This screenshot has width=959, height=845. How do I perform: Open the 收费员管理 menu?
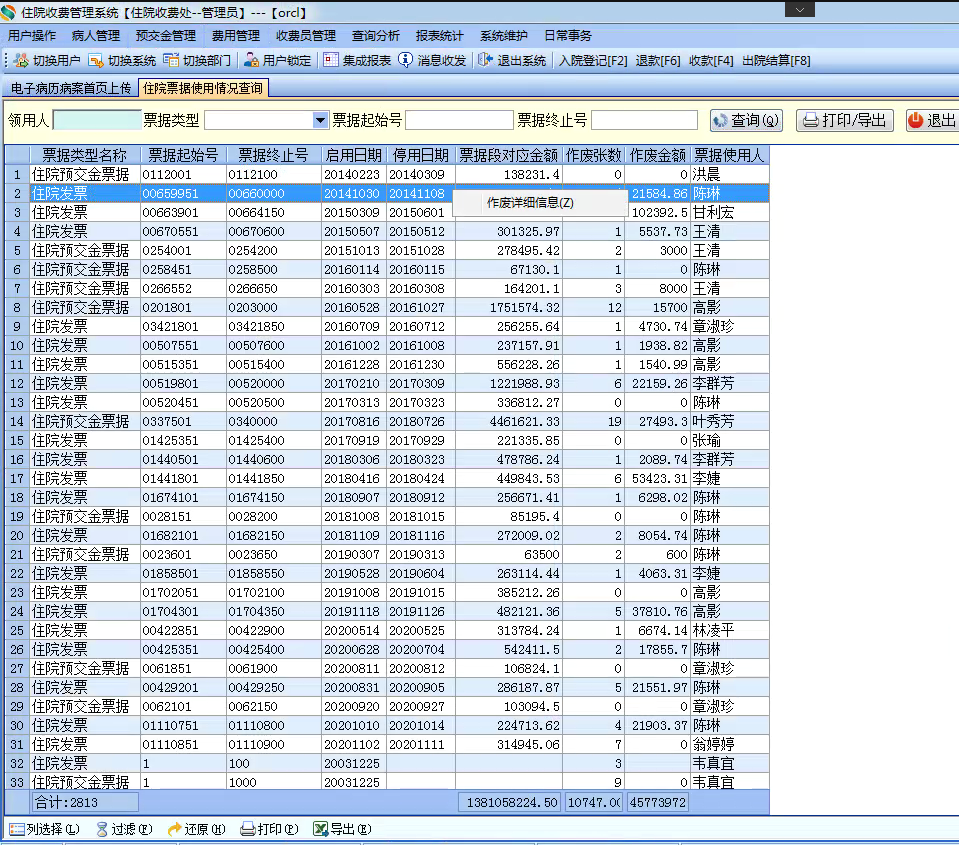(x=306, y=36)
